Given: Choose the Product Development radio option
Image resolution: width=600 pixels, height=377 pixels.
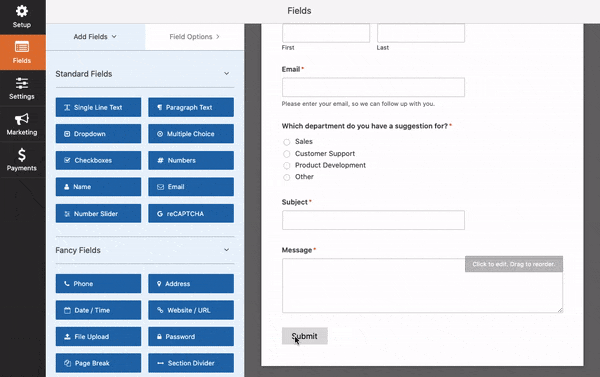Looking at the screenshot, I should (287, 165).
